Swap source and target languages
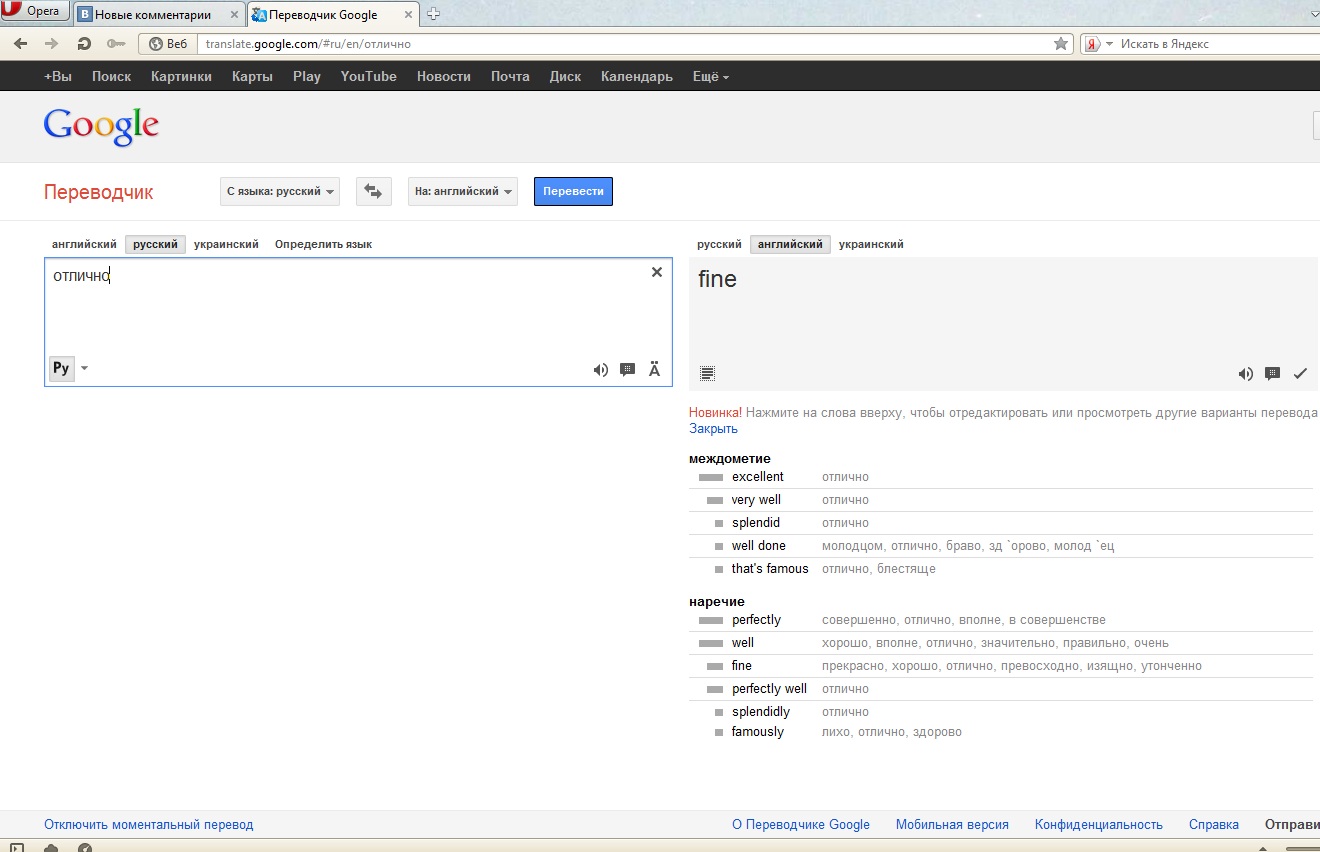 [374, 191]
